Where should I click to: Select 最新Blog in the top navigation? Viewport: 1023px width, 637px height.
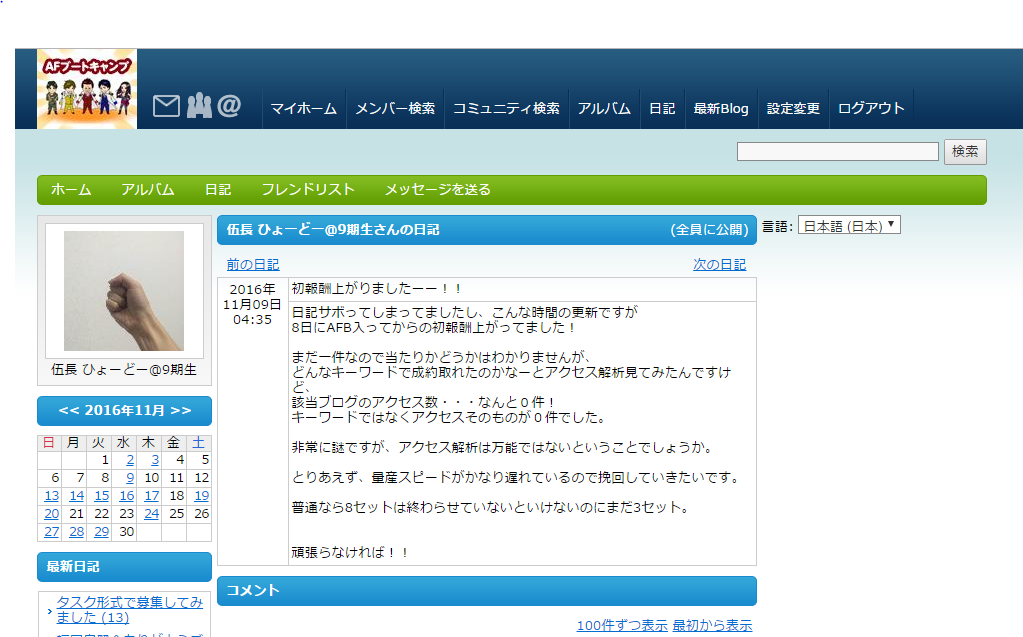point(720,109)
